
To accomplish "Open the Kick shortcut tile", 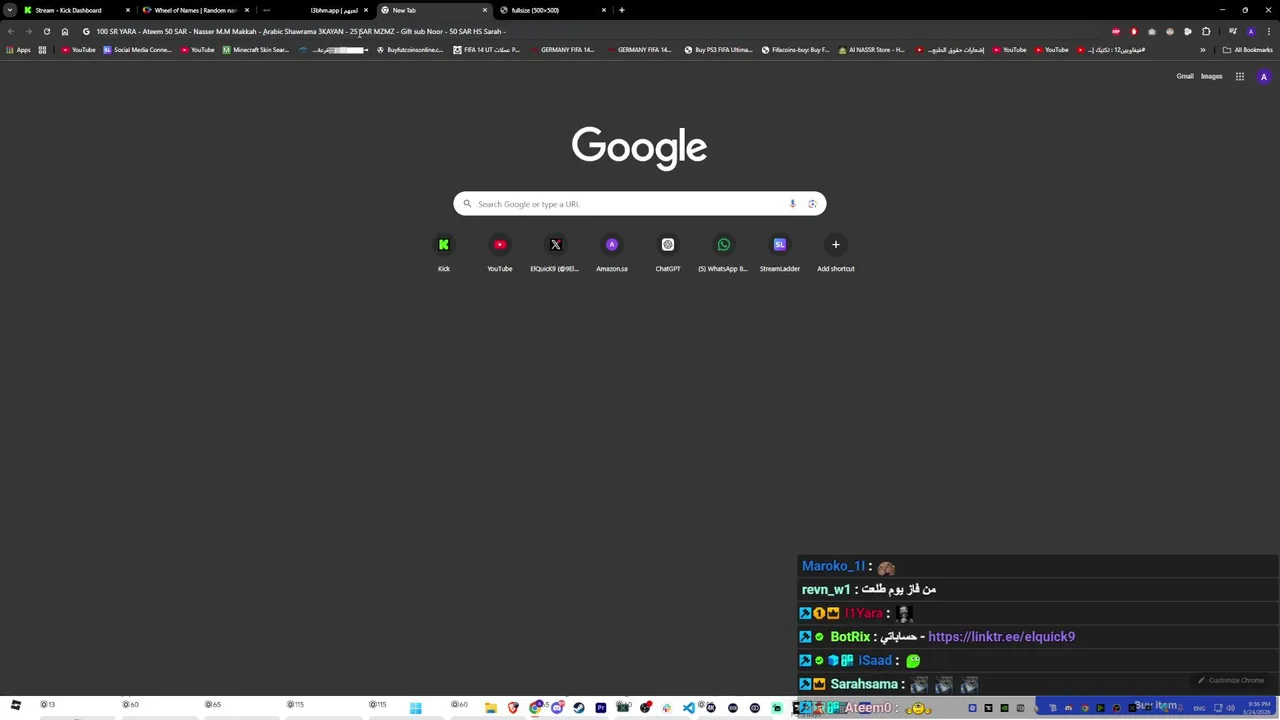I will [x=444, y=253].
